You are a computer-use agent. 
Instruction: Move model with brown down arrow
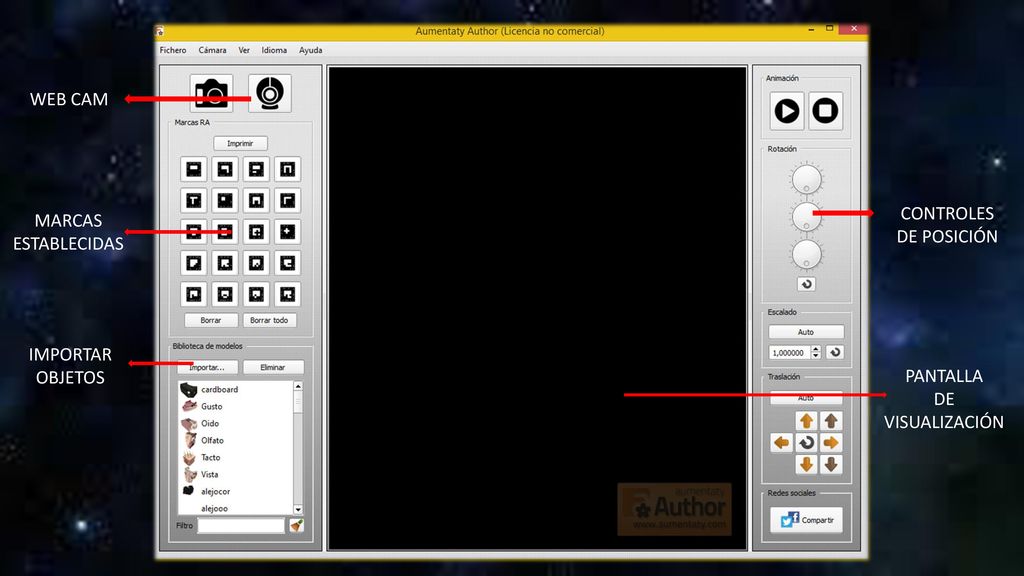click(x=831, y=464)
